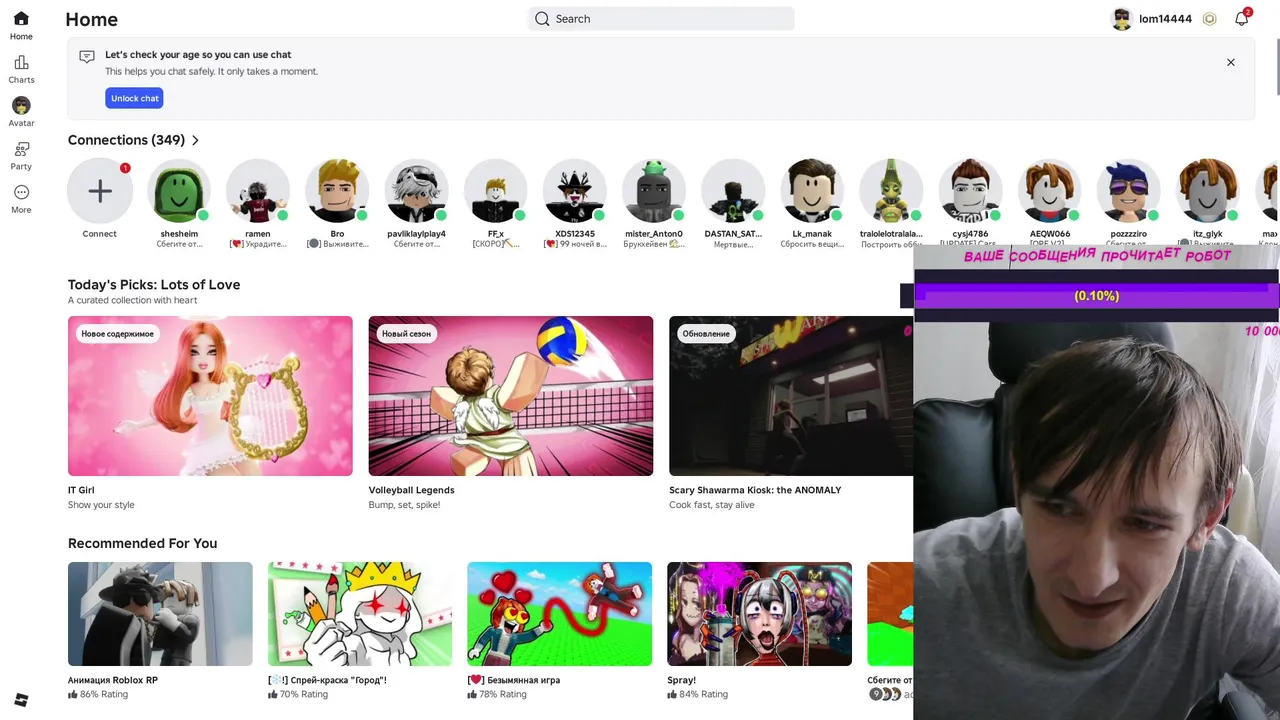The width and height of the screenshot is (1280, 720).
Task: Open the Home sidebar icon
Action: click(21, 19)
